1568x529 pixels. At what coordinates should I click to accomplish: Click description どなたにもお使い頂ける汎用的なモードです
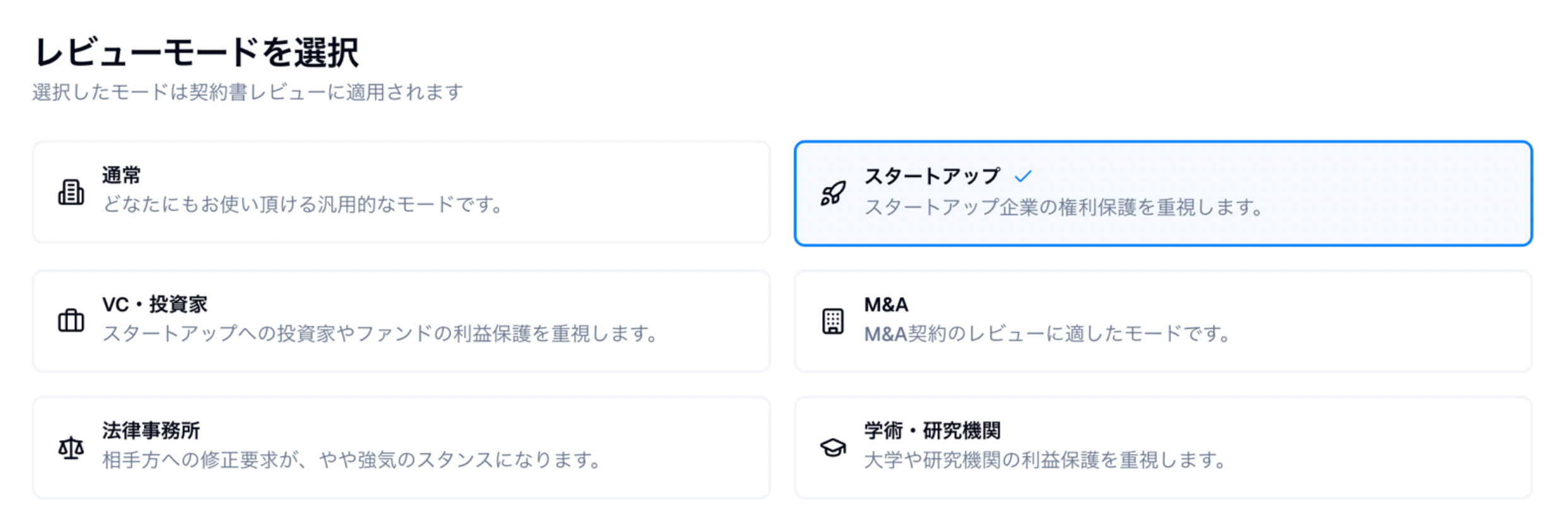pyautogui.click(x=303, y=205)
